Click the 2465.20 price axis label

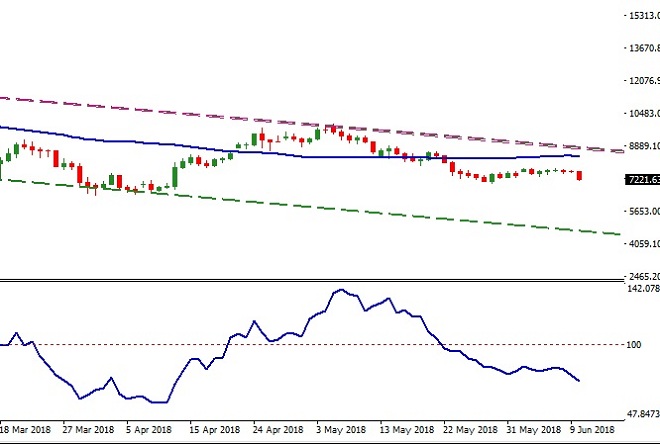(644, 277)
